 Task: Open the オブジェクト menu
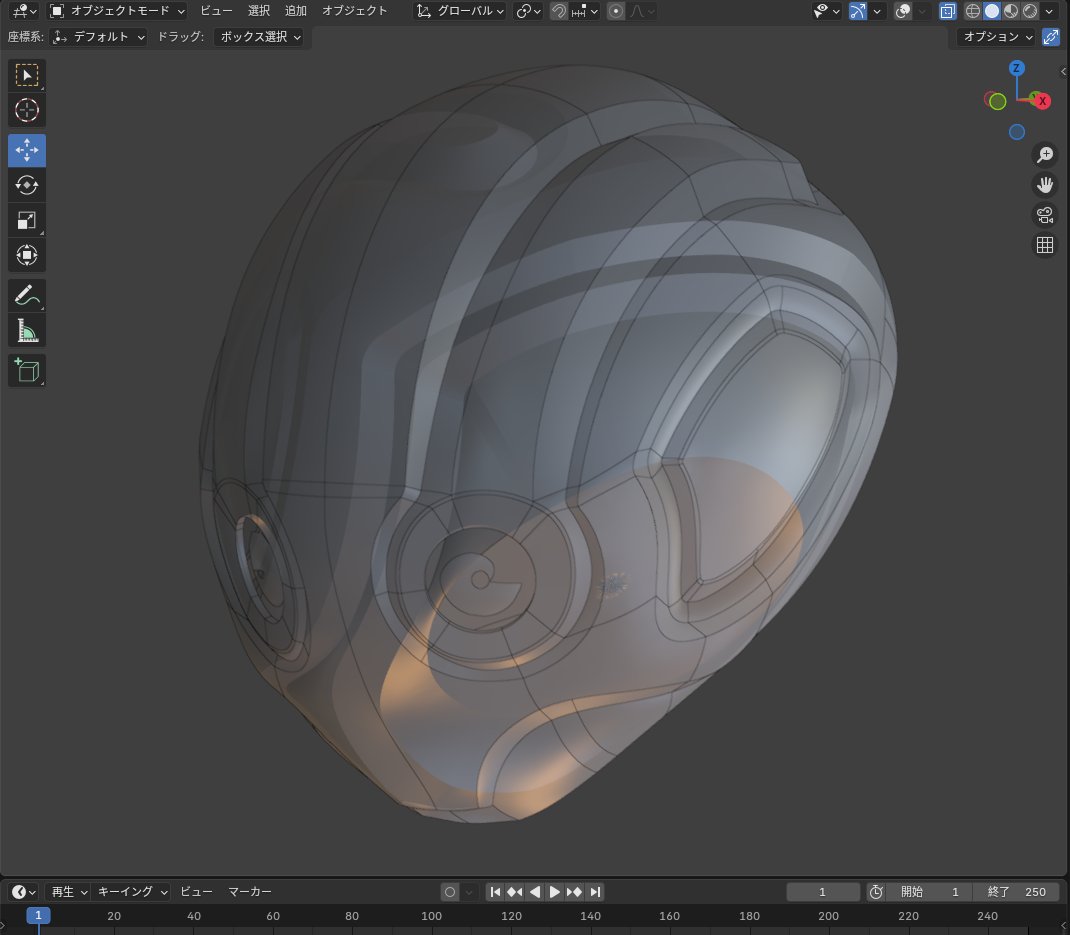pyautogui.click(x=354, y=11)
